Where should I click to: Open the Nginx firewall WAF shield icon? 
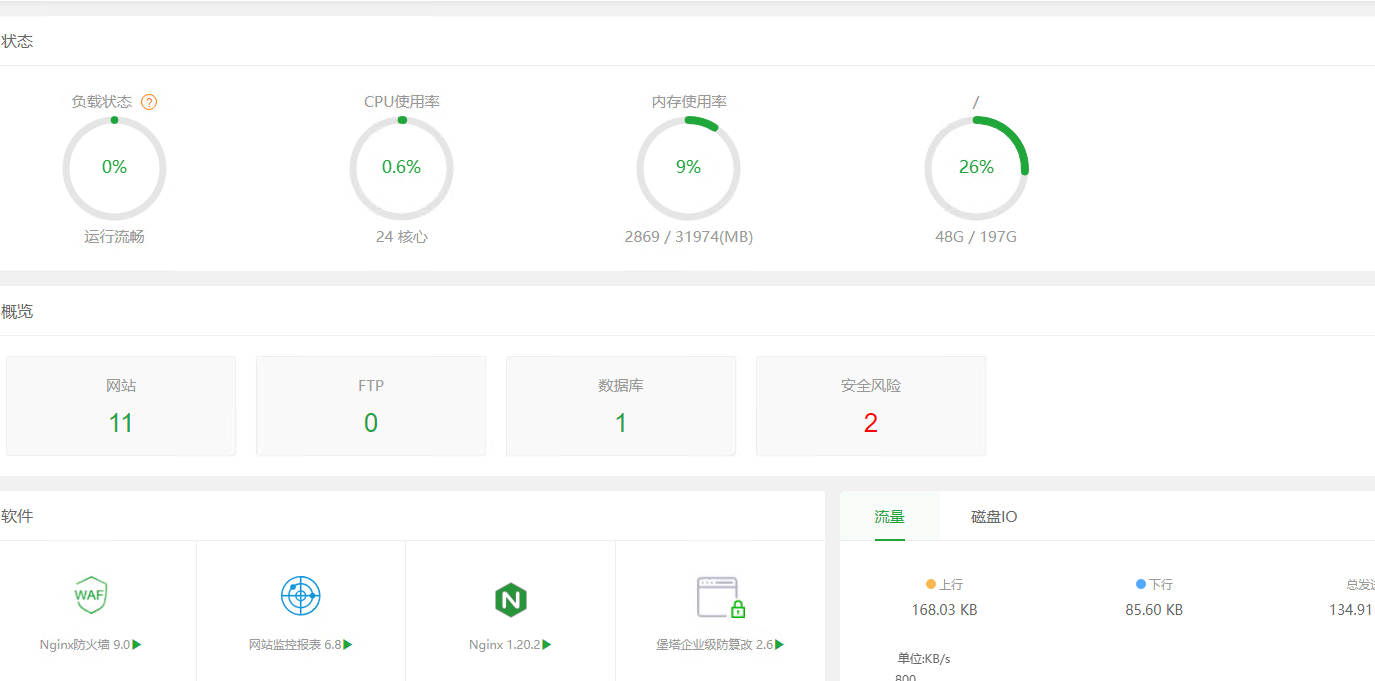coord(90,595)
